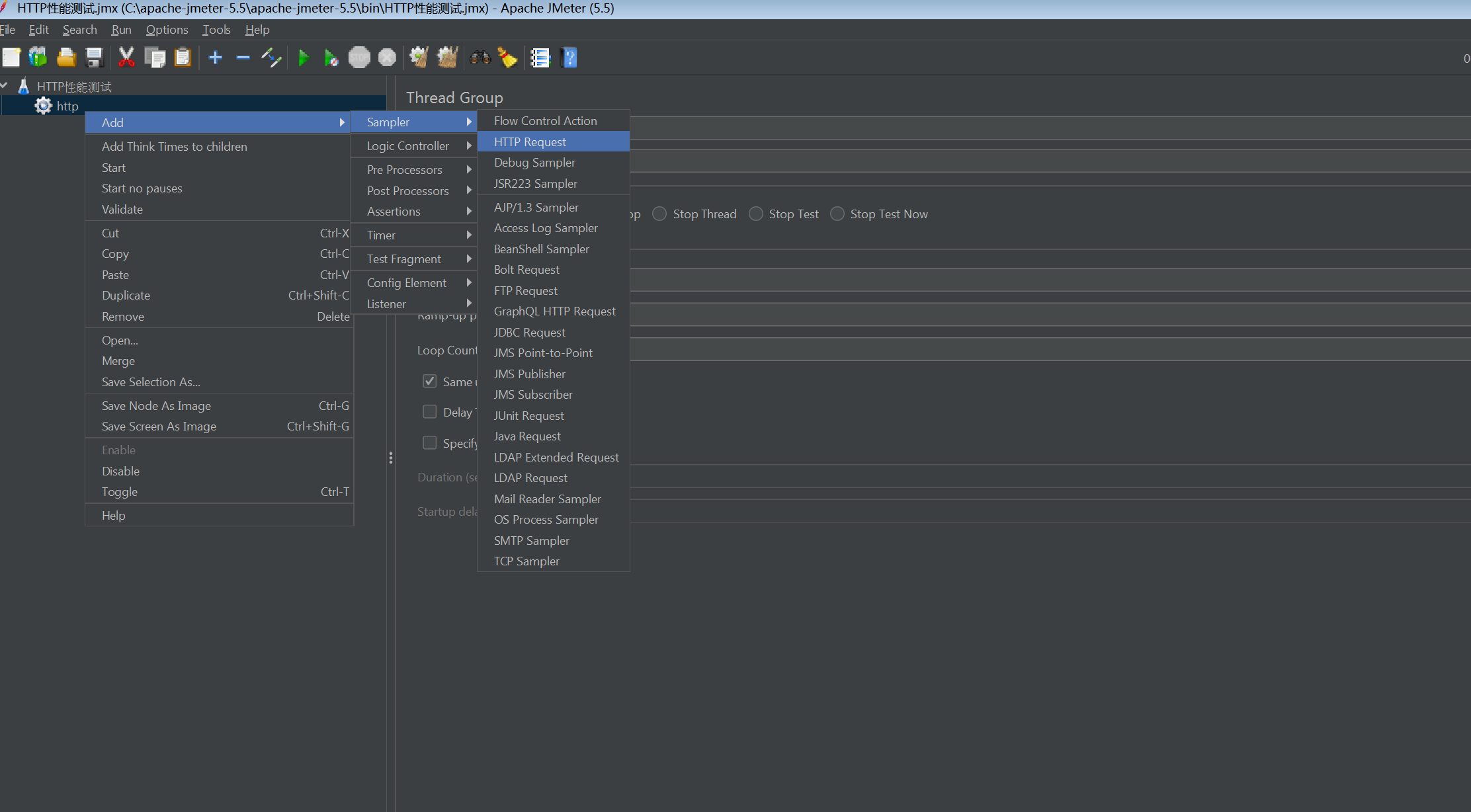Open the Tools menu
Image resolution: width=1471 pixels, height=812 pixels.
(216, 30)
